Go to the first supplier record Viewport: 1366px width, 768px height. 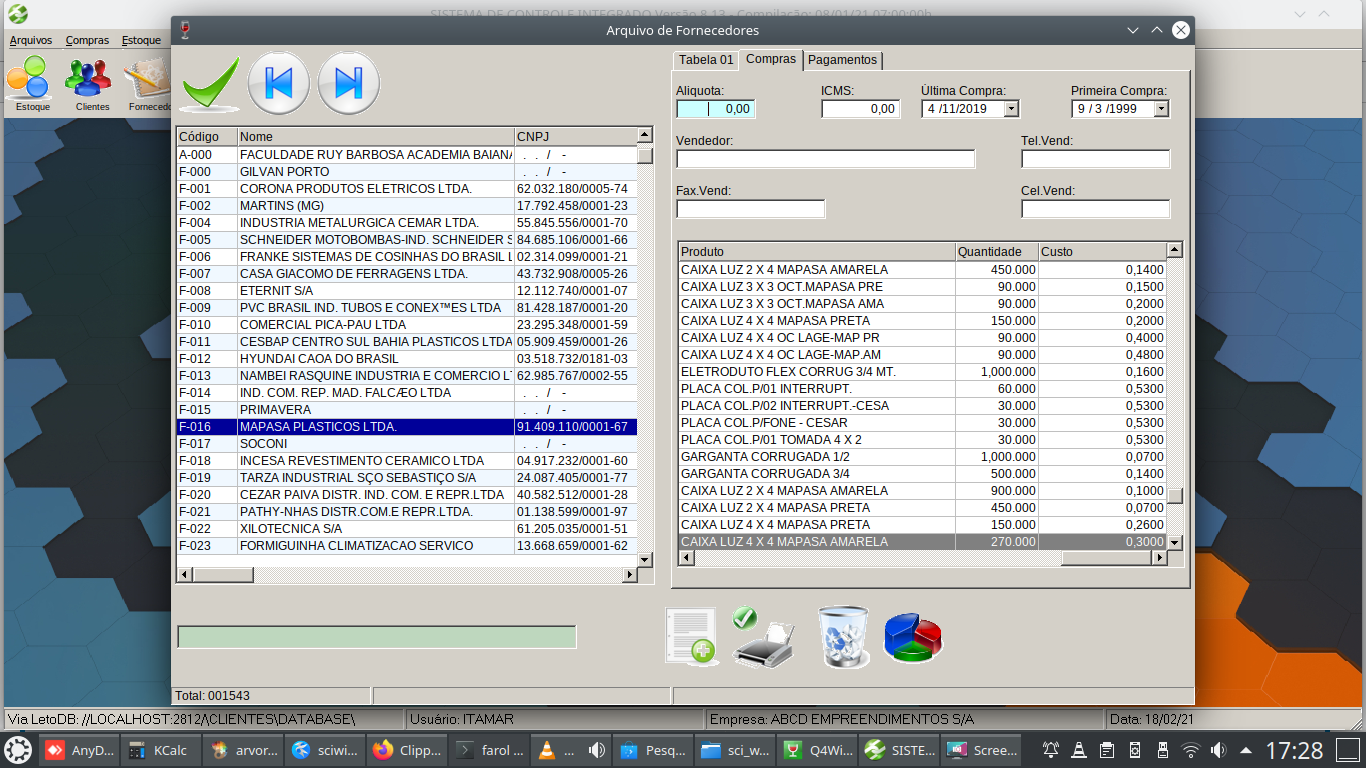pos(278,83)
